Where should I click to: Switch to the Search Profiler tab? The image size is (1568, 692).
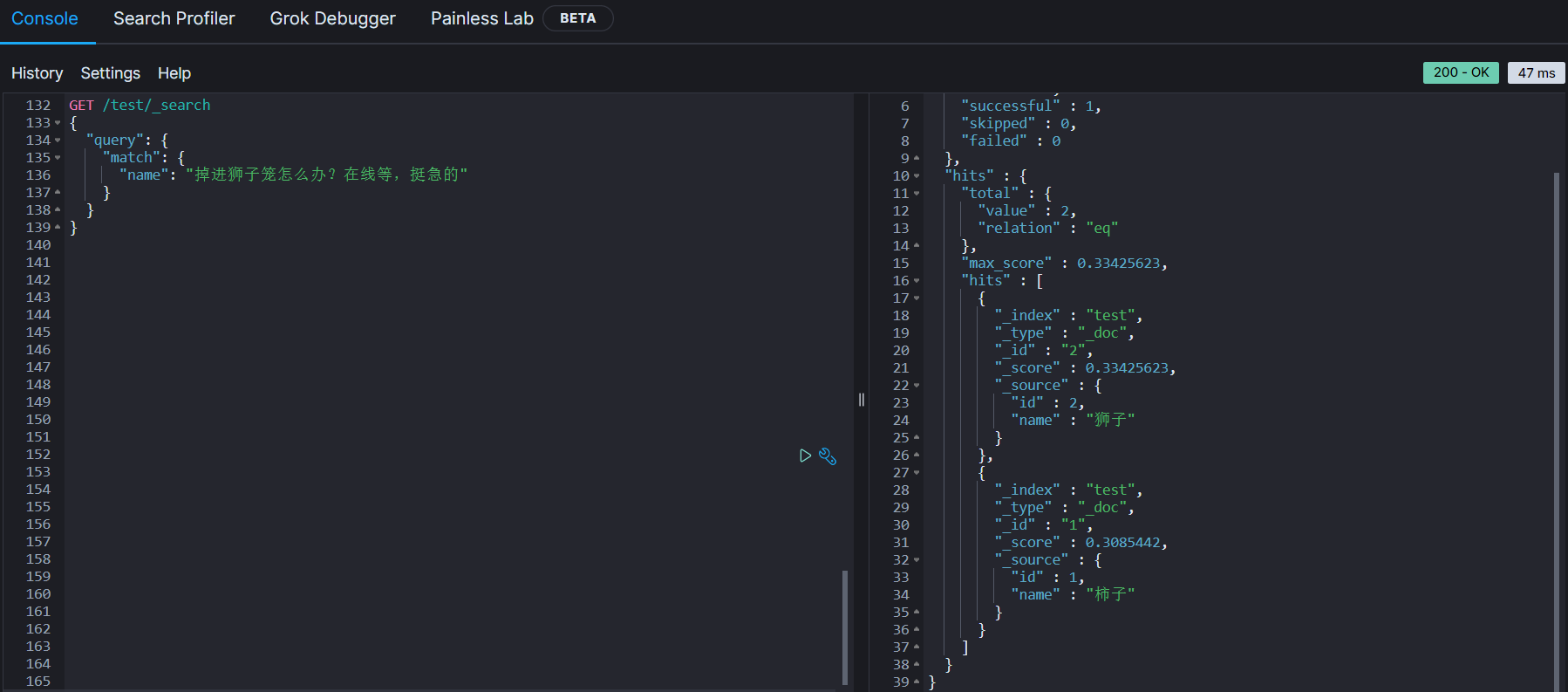[x=174, y=18]
